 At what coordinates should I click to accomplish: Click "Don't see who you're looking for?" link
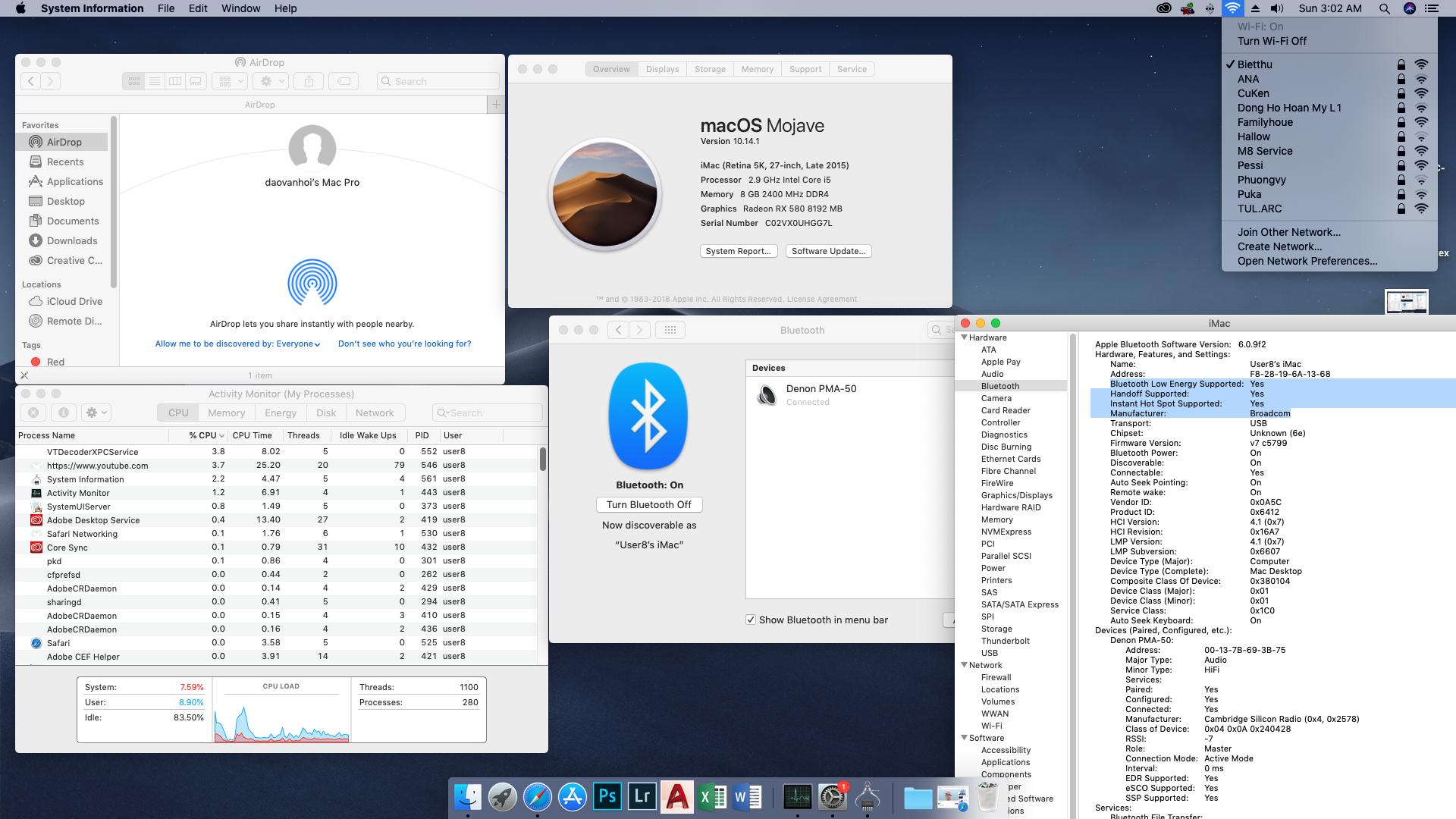point(404,344)
